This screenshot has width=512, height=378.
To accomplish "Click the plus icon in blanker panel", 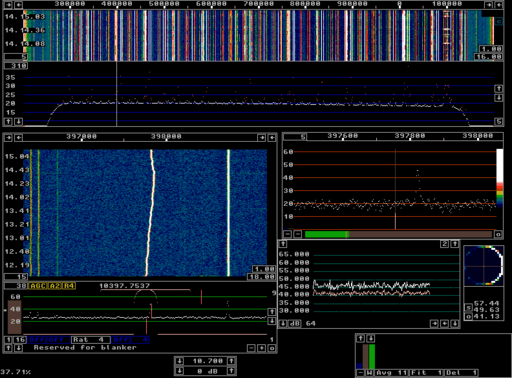I will pyautogui.click(x=262, y=348).
